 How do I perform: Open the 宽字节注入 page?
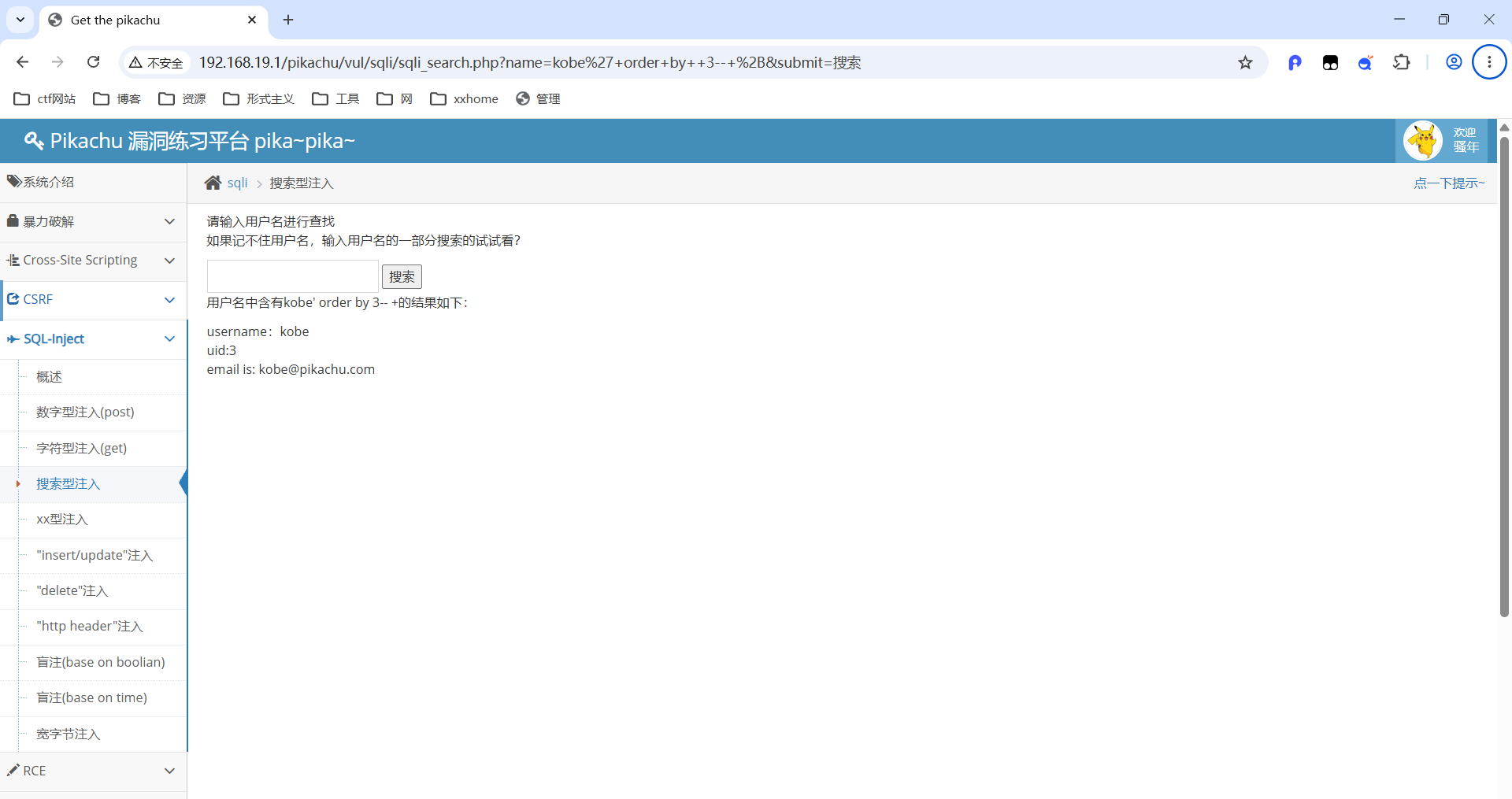click(x=68, y=734)
